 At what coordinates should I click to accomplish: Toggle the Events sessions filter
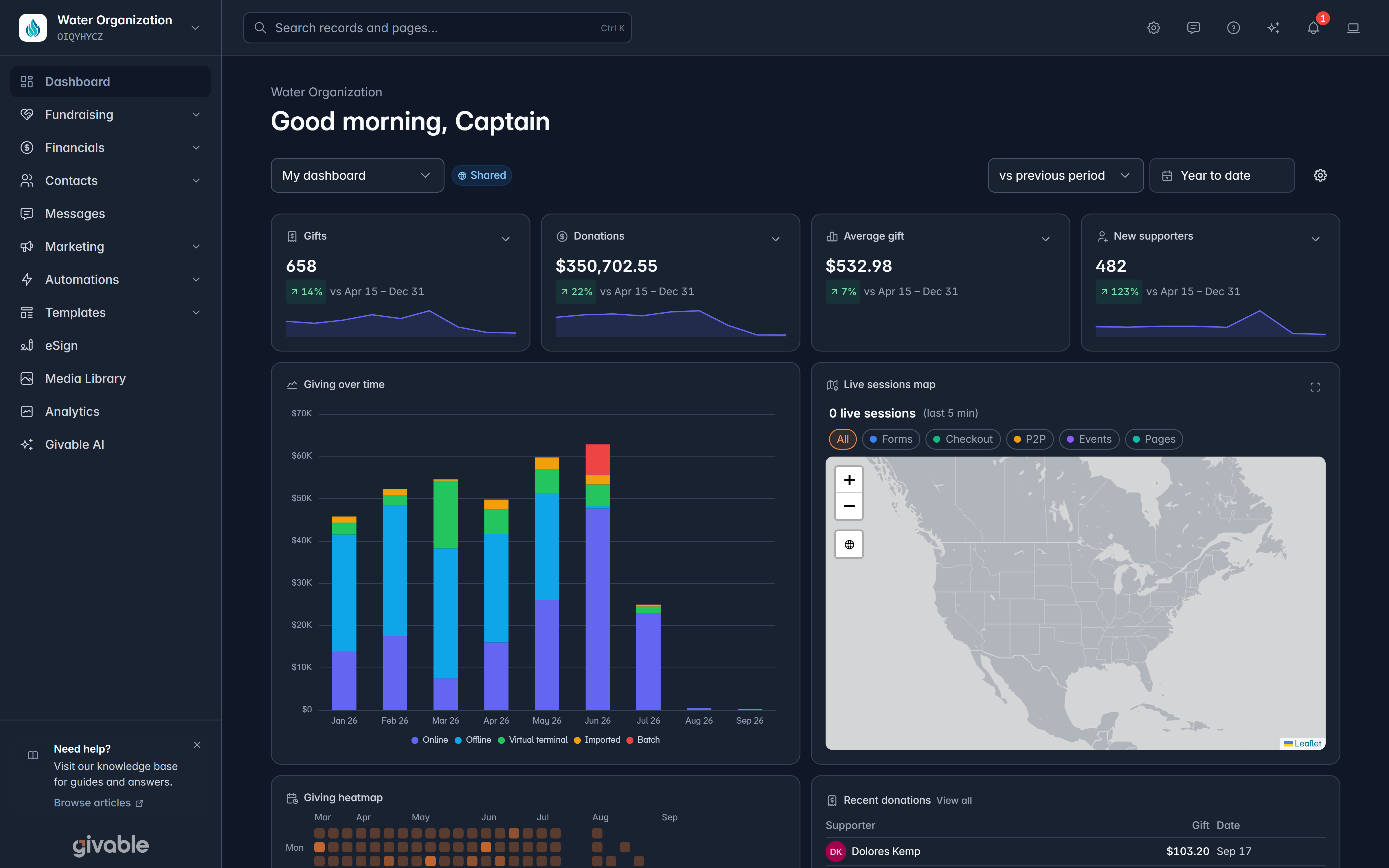[1089, 439]
